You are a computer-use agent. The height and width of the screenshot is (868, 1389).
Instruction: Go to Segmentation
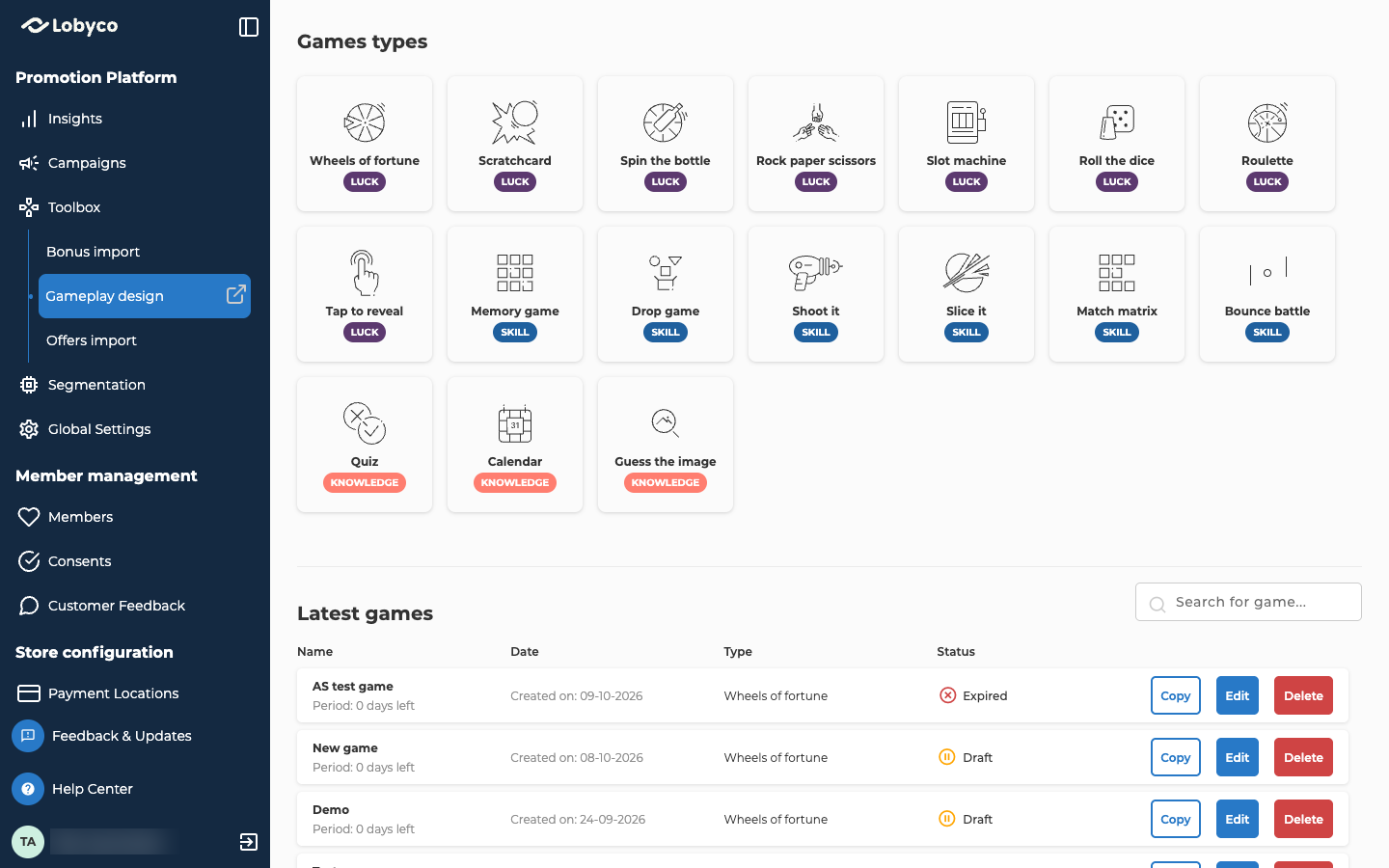96,385
